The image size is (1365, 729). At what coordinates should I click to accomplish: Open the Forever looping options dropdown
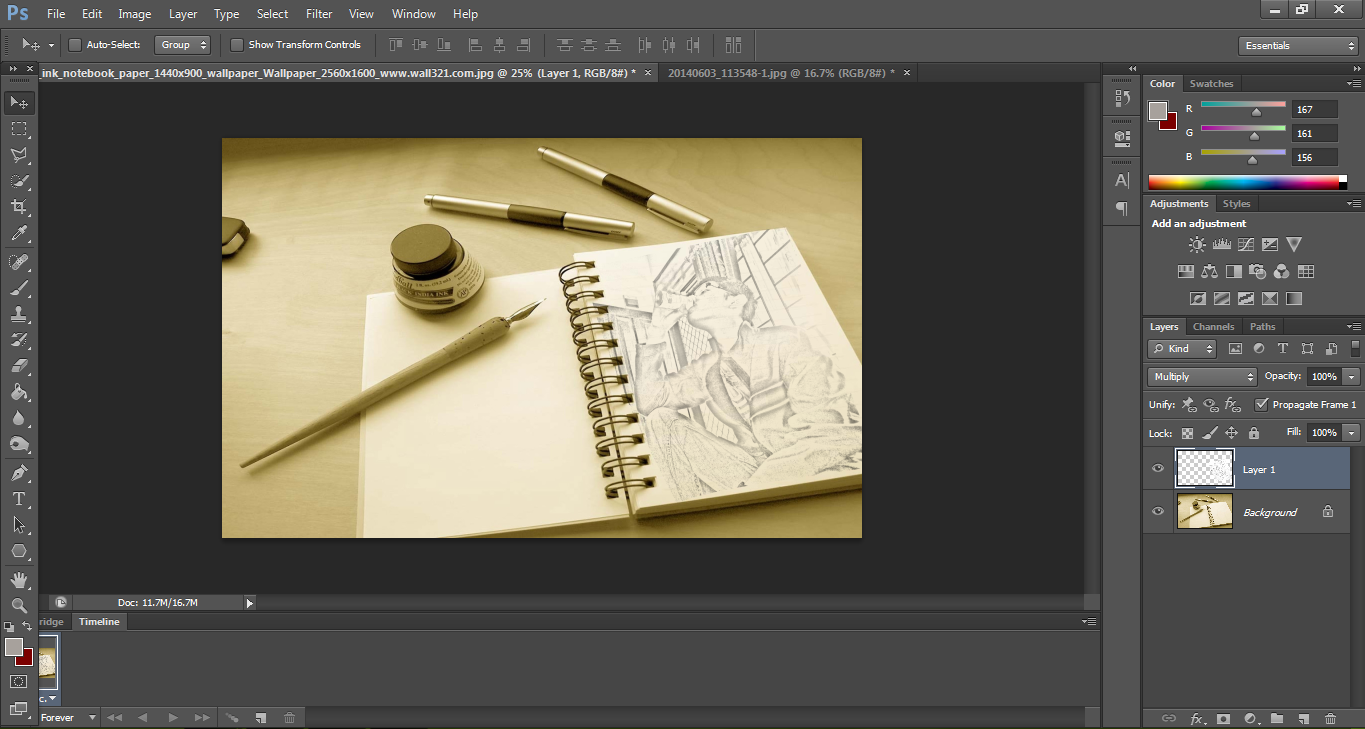pyautogui.click(x=69, y=718)
